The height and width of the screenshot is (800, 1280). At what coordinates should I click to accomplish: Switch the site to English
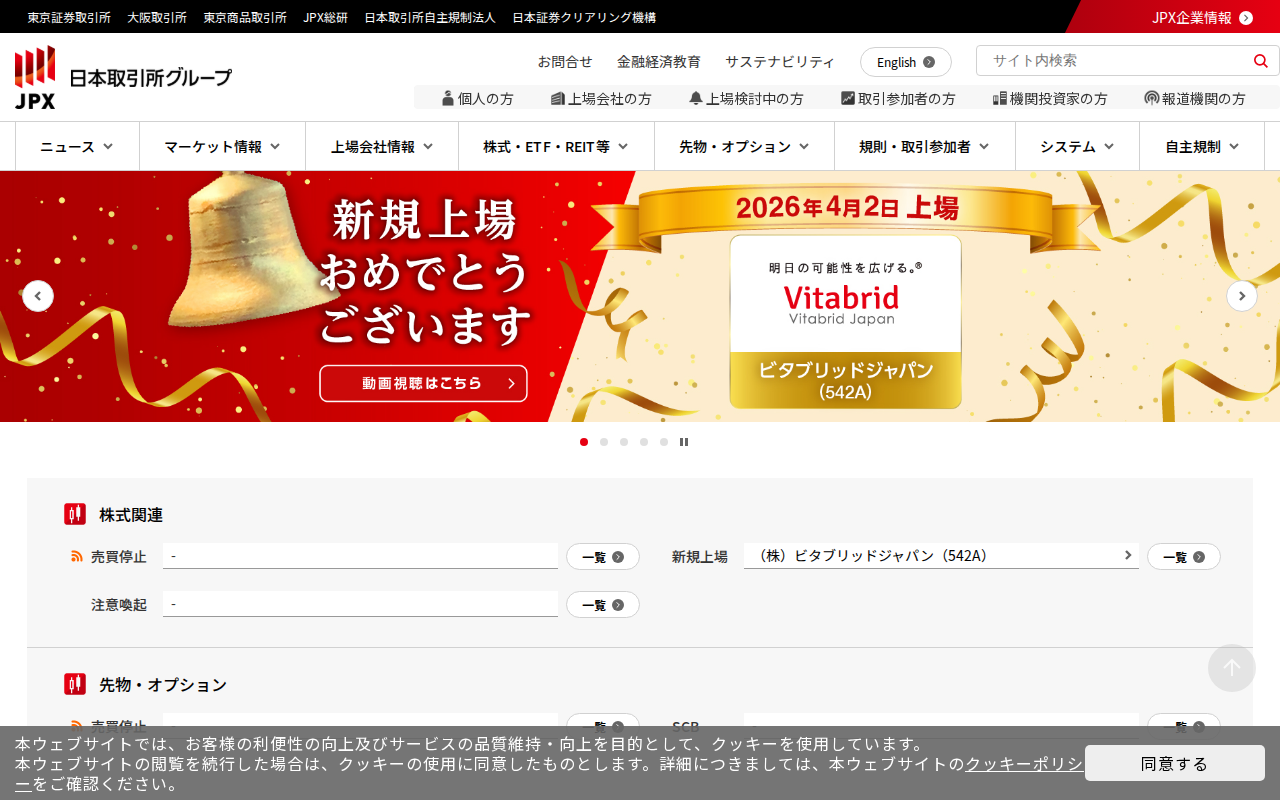(x=906, y=62)
